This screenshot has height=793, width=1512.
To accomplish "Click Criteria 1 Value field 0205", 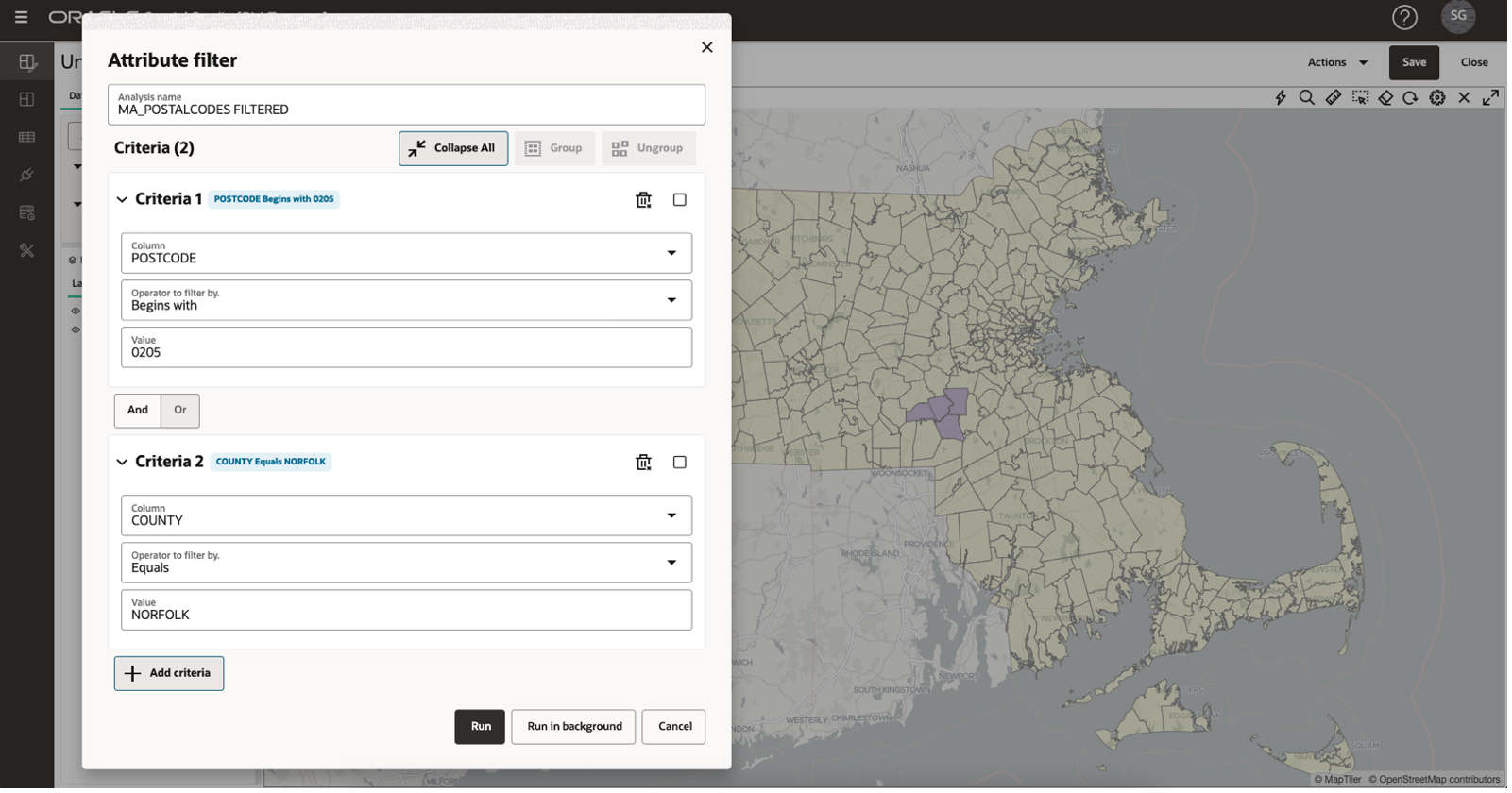I will [408, 348].
